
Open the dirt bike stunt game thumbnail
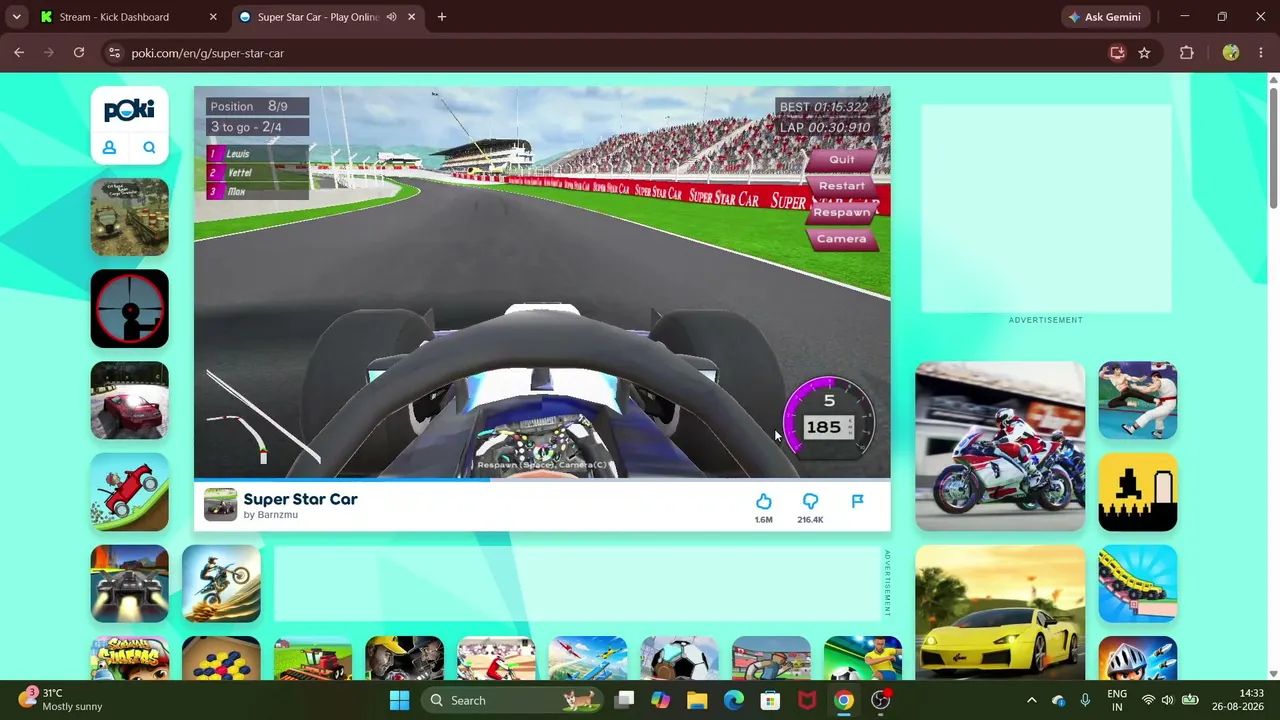click(x=221, y=584)
